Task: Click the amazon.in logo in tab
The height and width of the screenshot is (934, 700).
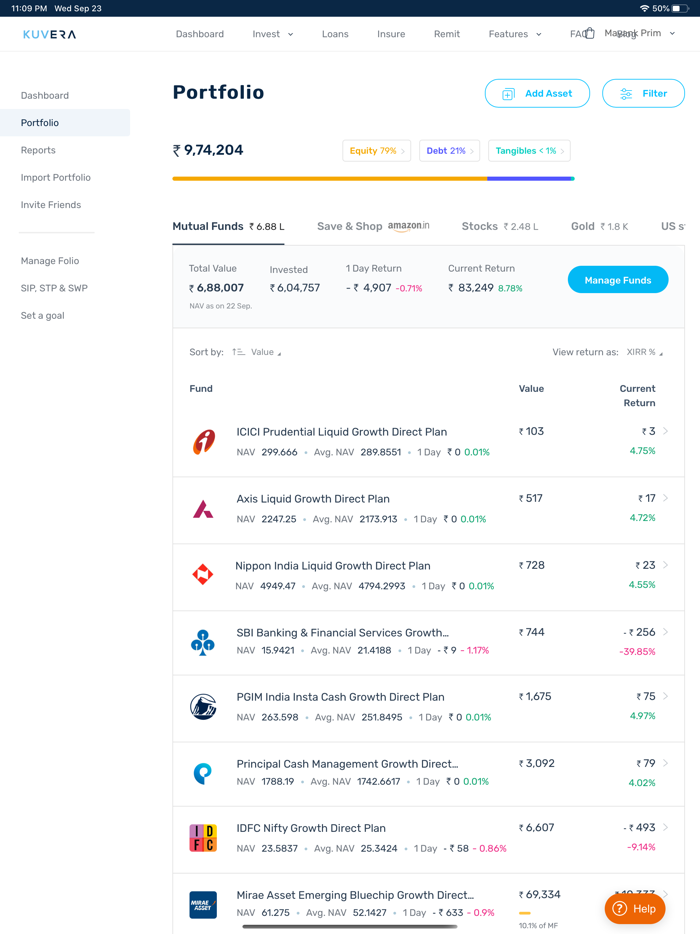Action: point(409,226)
